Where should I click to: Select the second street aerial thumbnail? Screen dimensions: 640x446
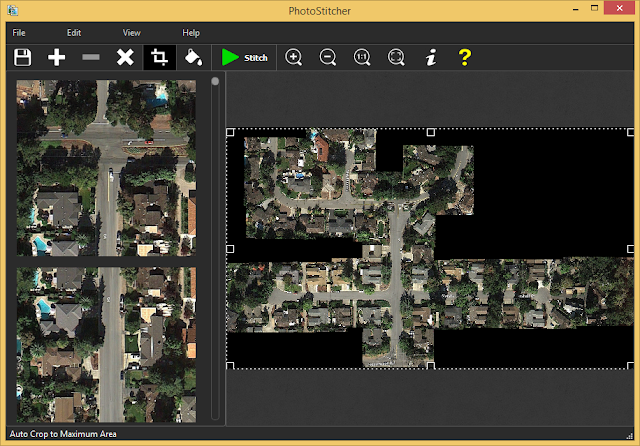click(x=106, y=345)
